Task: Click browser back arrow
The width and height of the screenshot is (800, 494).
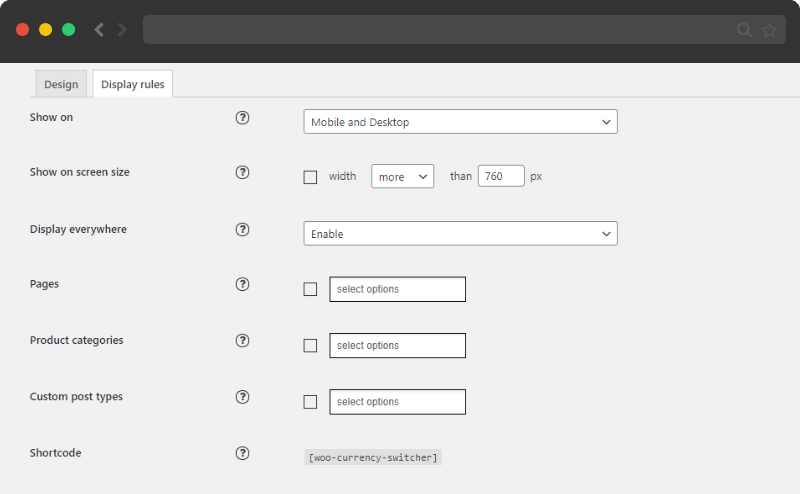Action: (x=99, y=30)
